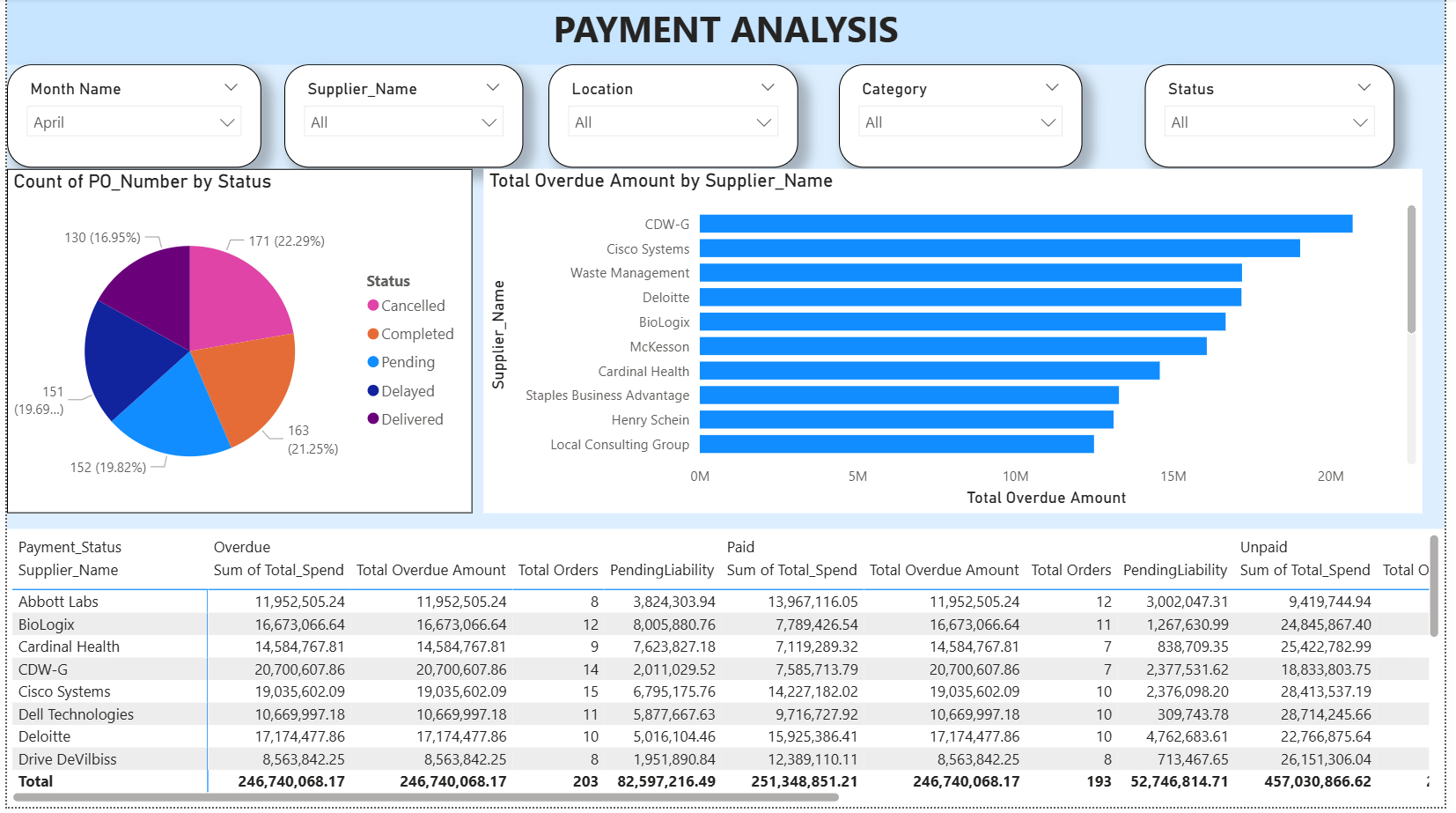Select the Henry Schein bar
Screen dimensions: 1456x813
click(x=907, y=419)
